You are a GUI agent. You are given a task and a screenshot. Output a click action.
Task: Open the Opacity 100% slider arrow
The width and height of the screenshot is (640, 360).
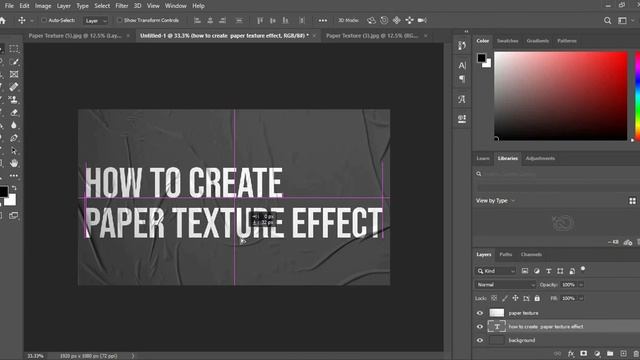[x=581, y=284]
